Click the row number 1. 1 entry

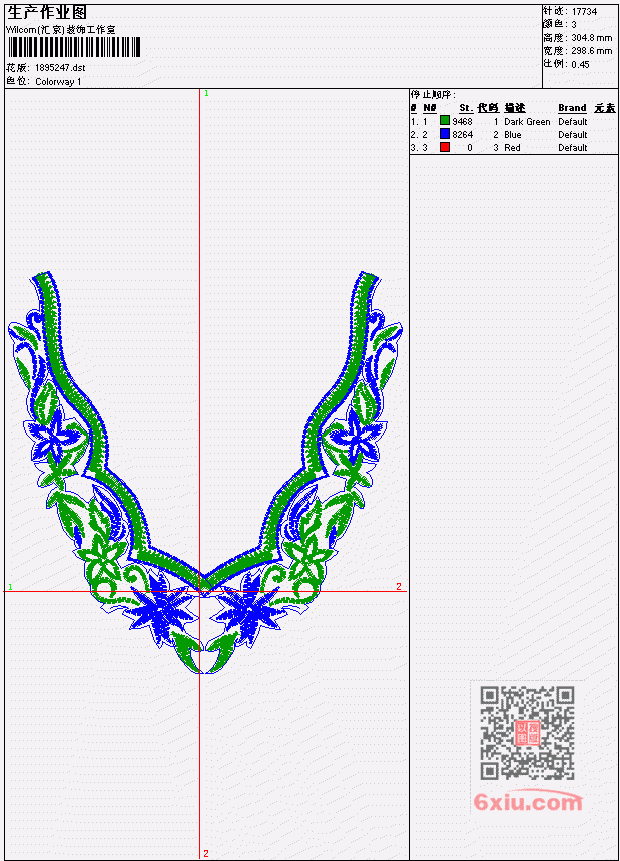click(x=419, y=121)
